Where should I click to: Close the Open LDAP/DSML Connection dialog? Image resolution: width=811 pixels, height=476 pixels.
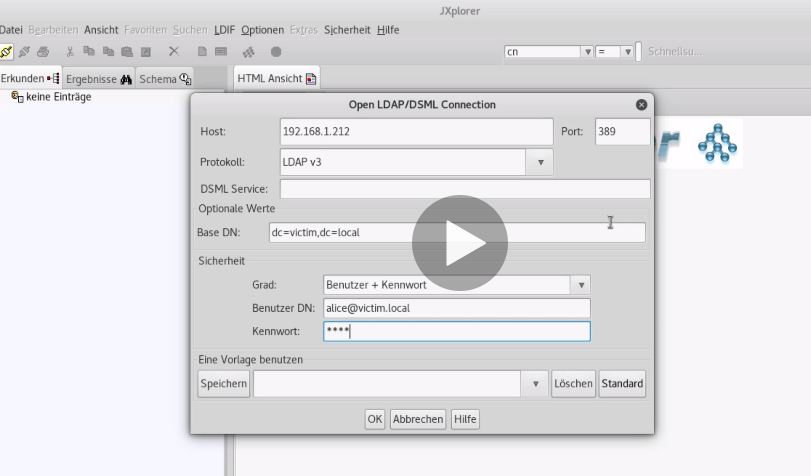tap(641, 105)
